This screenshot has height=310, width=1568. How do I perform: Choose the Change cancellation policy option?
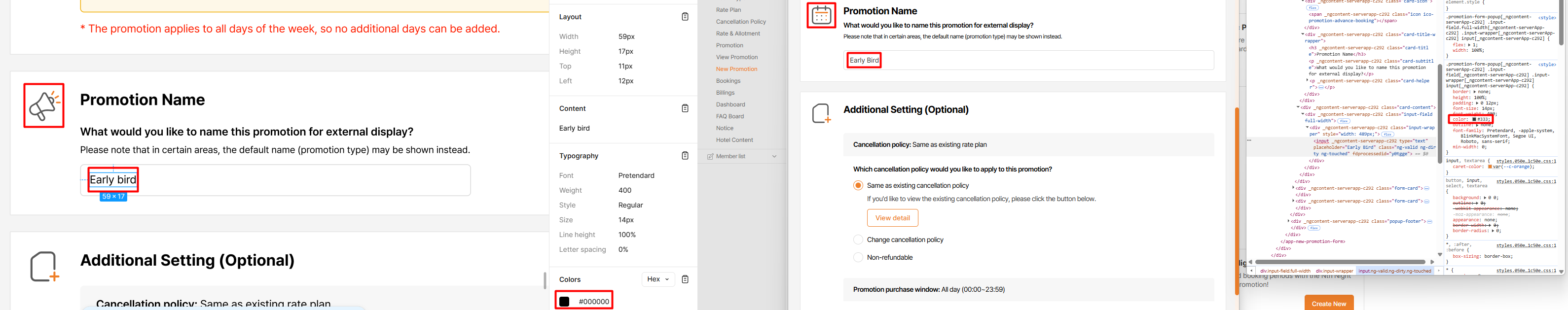click(858, 240)
